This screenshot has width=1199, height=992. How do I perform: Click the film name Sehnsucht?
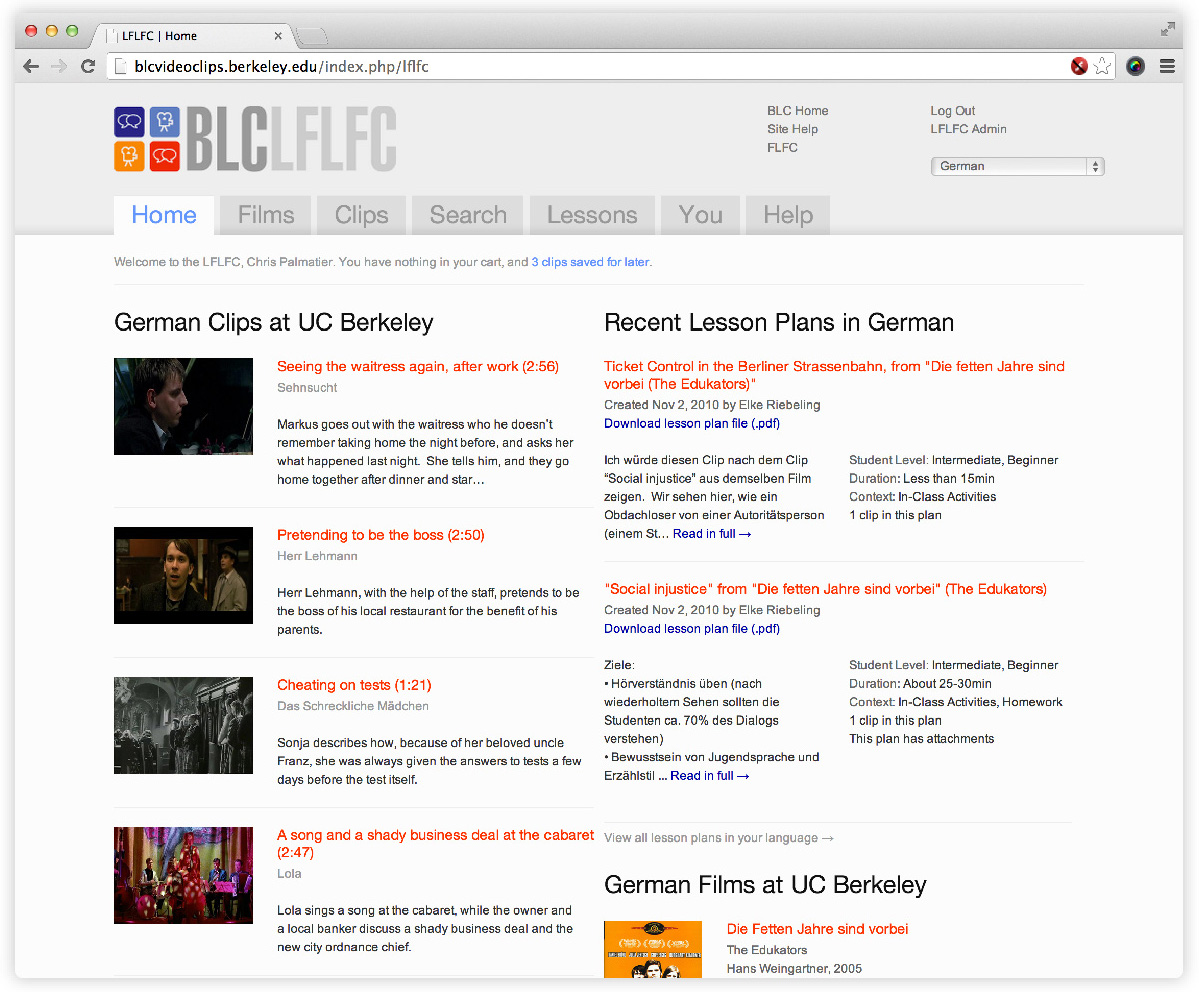[x=307, y=388]
